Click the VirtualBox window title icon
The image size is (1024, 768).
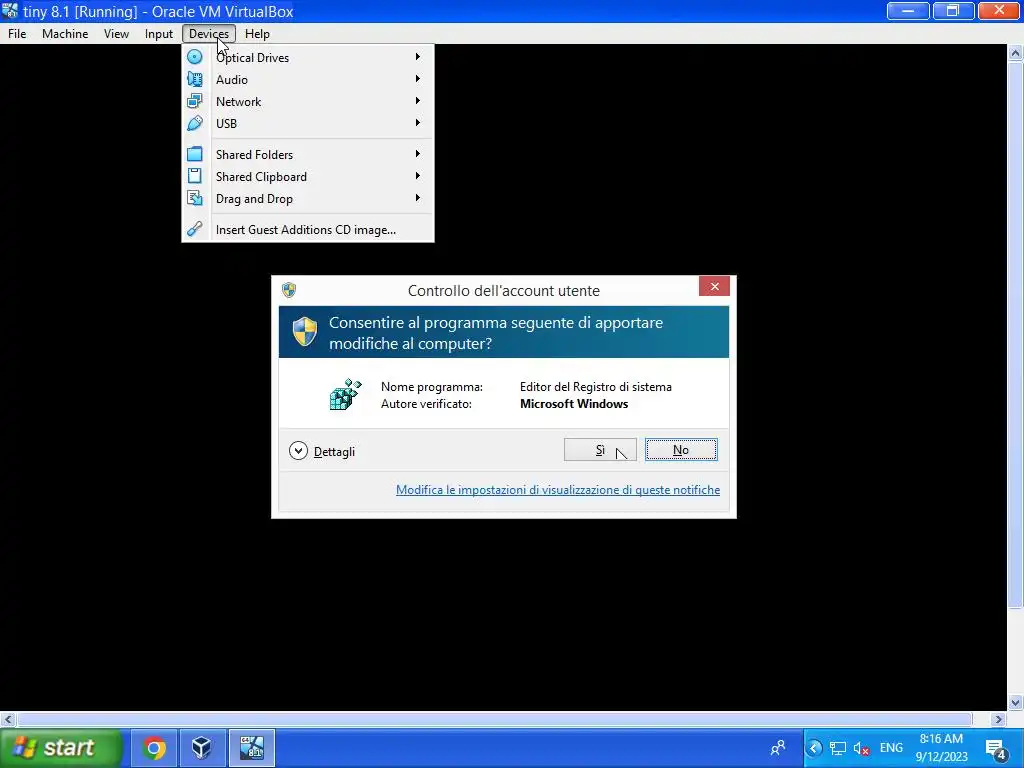10,10
